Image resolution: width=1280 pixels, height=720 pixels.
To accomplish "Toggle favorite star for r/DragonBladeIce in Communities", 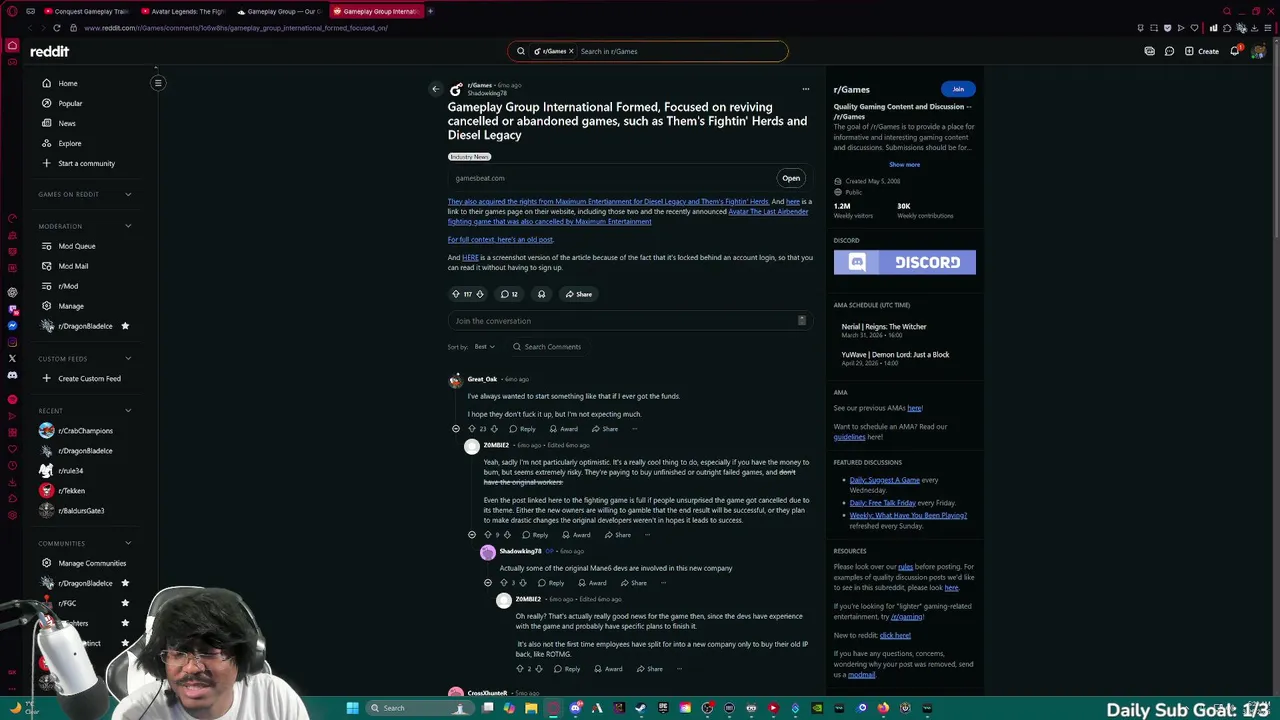I will click(x=125, y=583).
